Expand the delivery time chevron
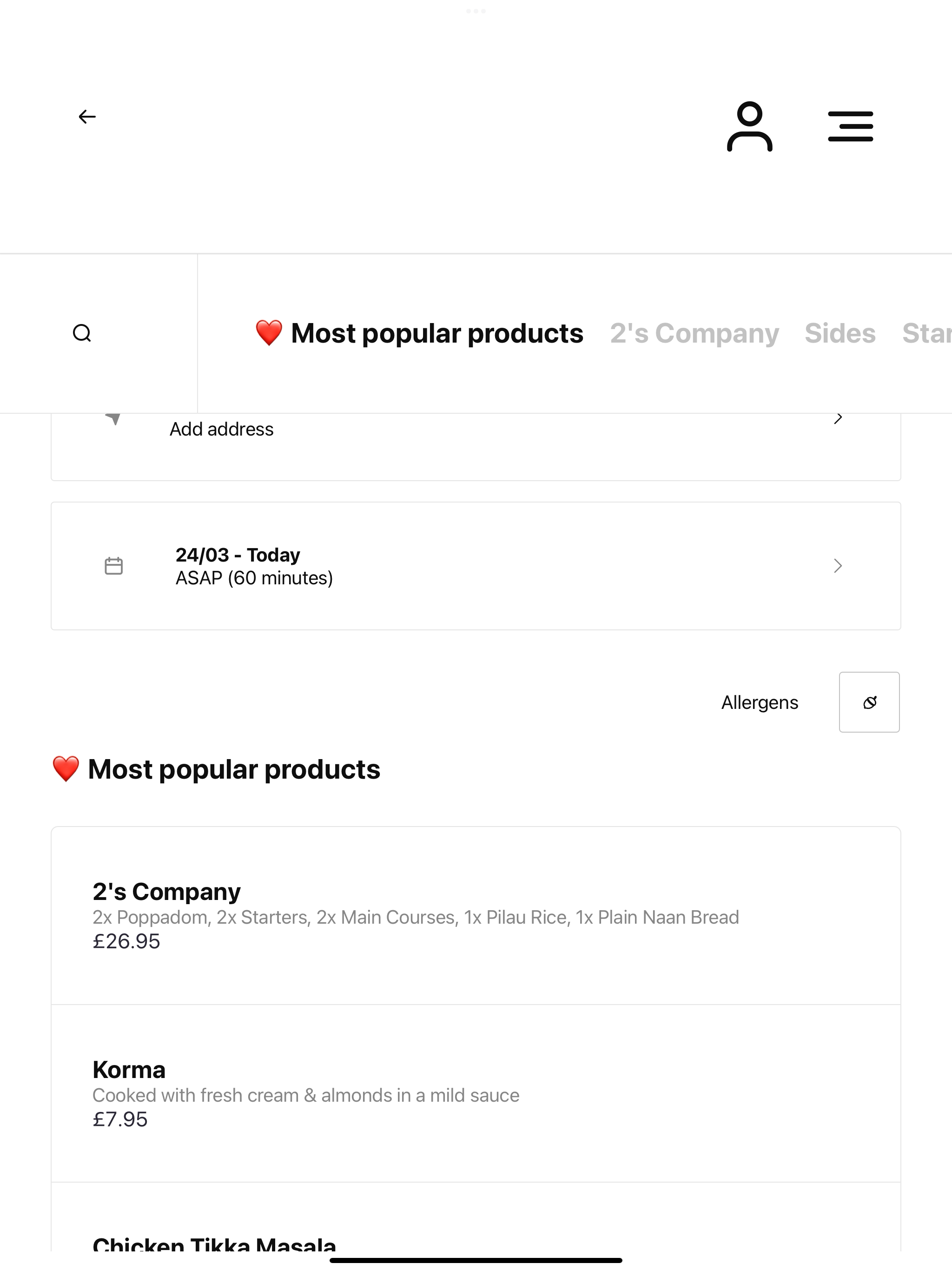The image size is (952, 1270). 838,566
